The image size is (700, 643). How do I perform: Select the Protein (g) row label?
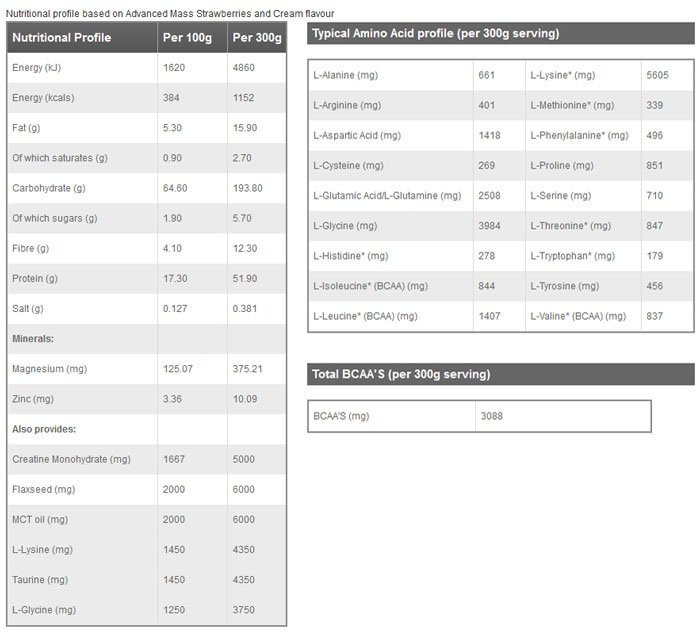tap(36, 278)
